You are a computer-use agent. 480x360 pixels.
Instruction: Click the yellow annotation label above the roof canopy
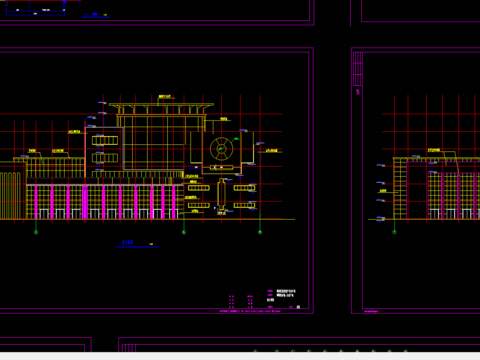coord(165,97)
